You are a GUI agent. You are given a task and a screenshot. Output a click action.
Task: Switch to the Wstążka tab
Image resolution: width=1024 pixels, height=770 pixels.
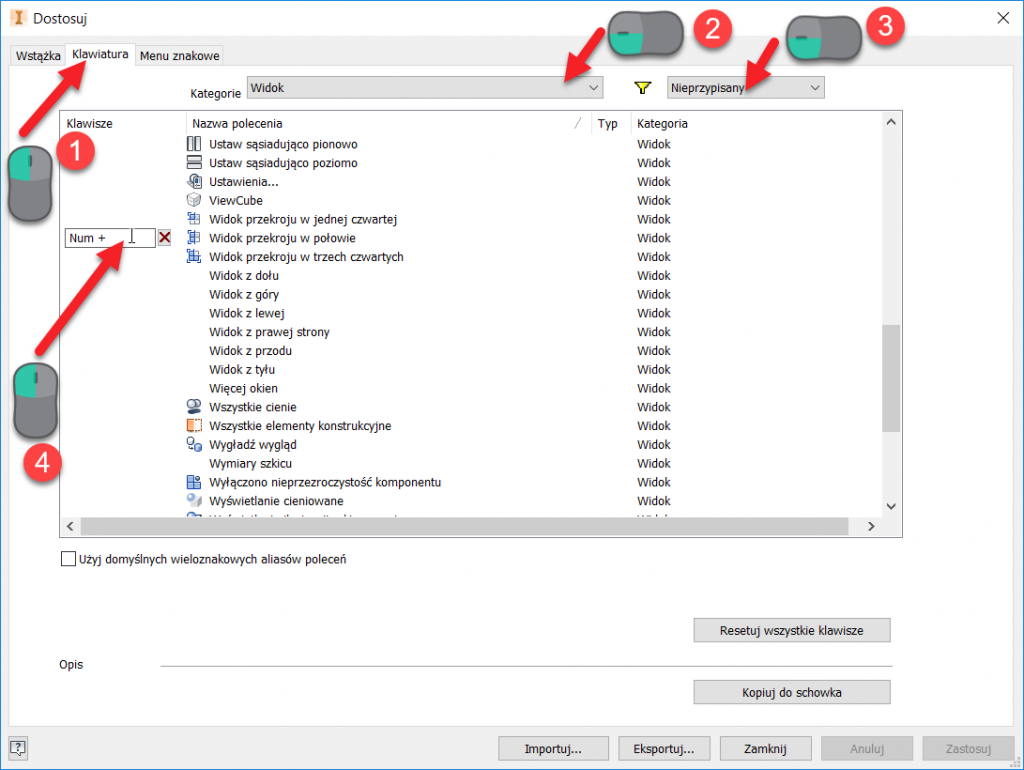(38, 56)
